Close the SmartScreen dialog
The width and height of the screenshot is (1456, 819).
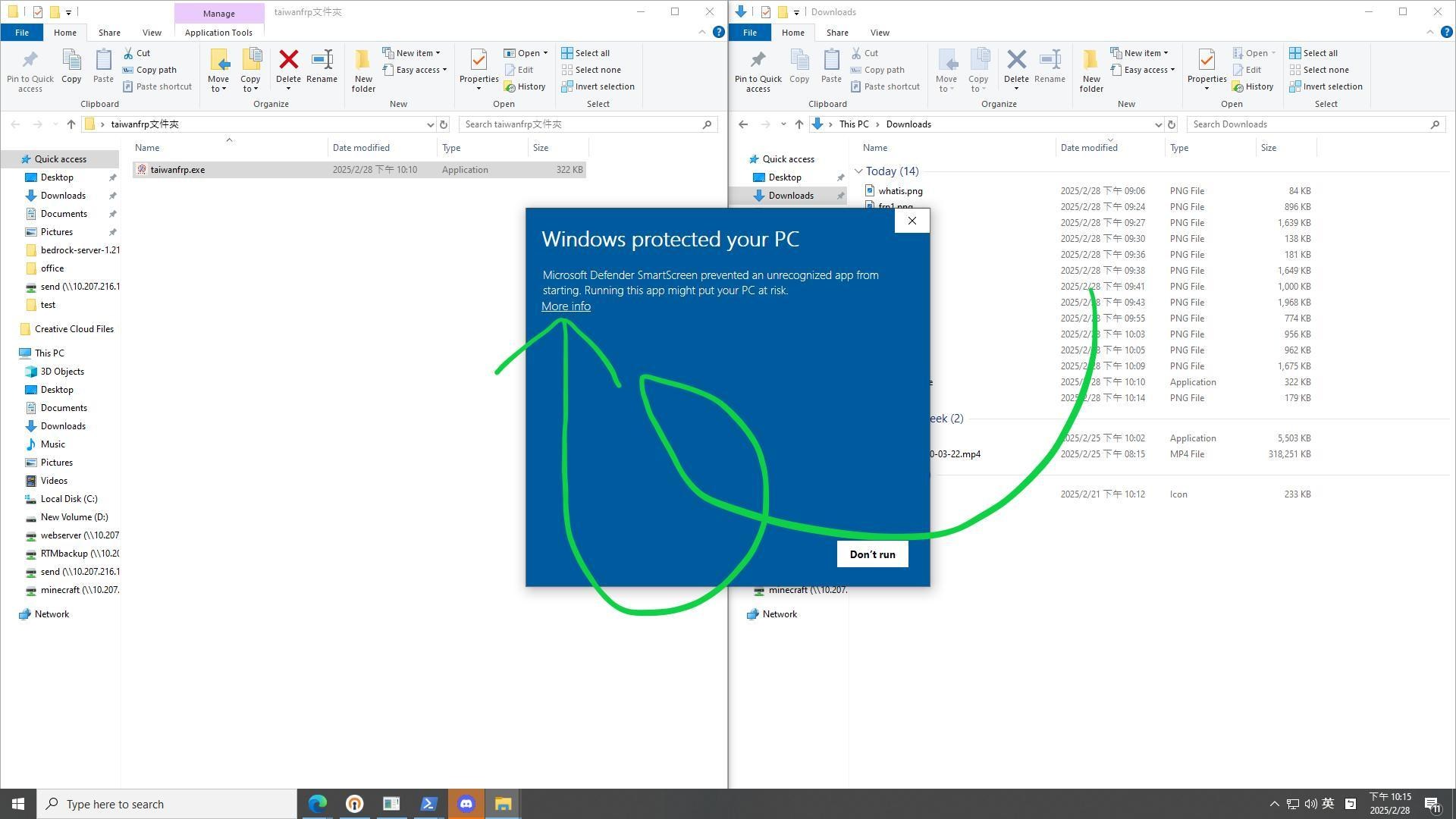click(912, 221)
